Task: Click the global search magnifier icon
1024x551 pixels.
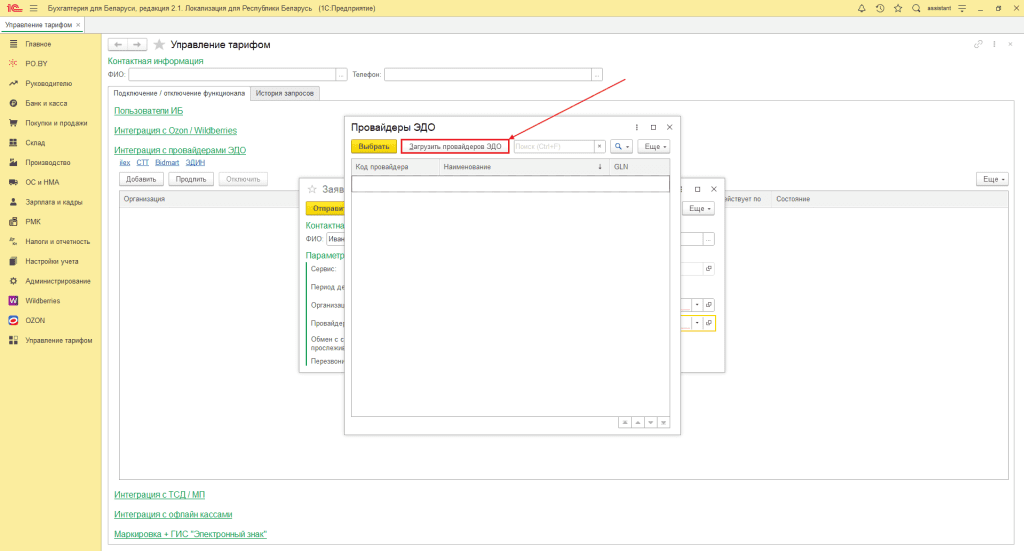Action: [916, 8]
